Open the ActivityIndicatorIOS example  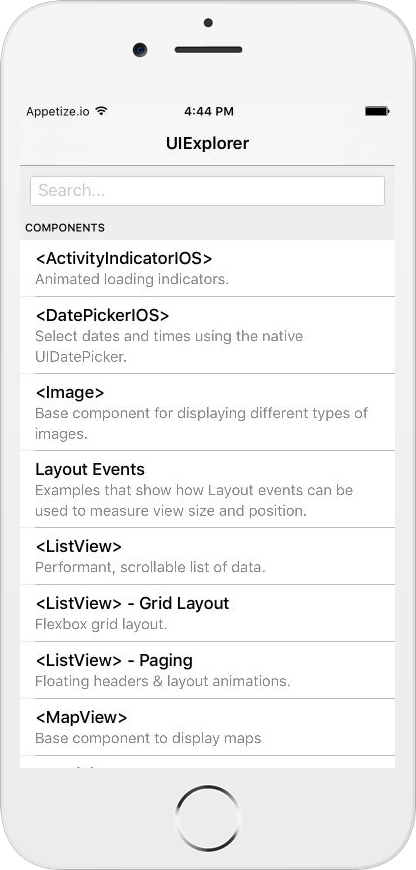tap(207, 268)
